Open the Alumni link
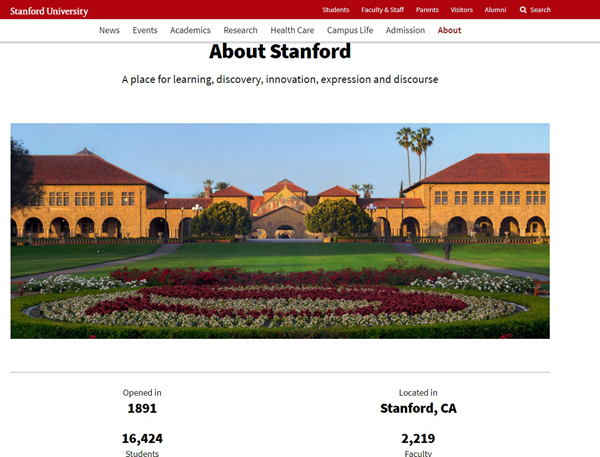The width and height of the screenshot is (600, 457). click(x=495, y=10)
